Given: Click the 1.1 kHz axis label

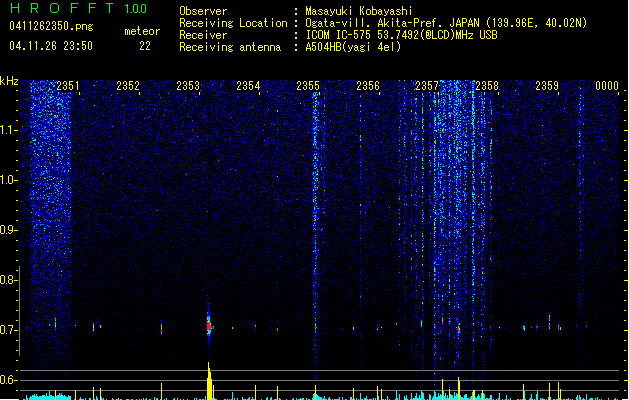Looking at the screenshot, I should point(9,130).
